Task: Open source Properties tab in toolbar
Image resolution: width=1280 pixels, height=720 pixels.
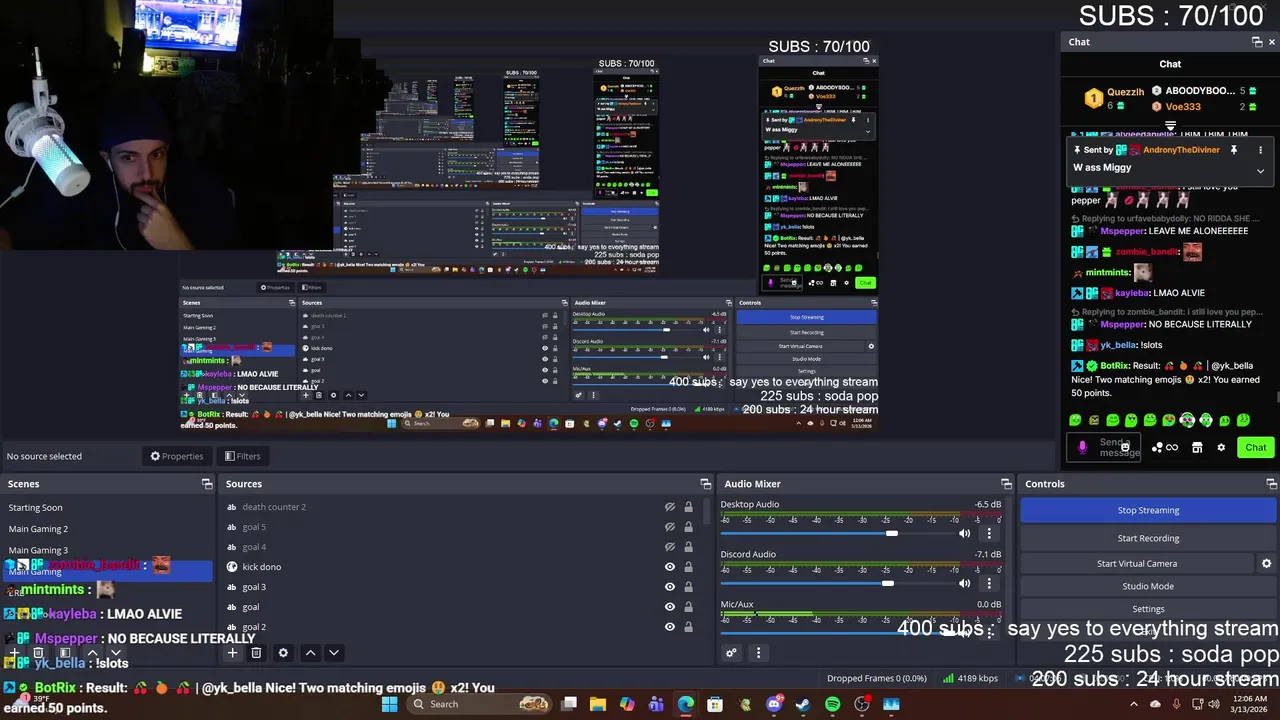Action: click(176, 456)
